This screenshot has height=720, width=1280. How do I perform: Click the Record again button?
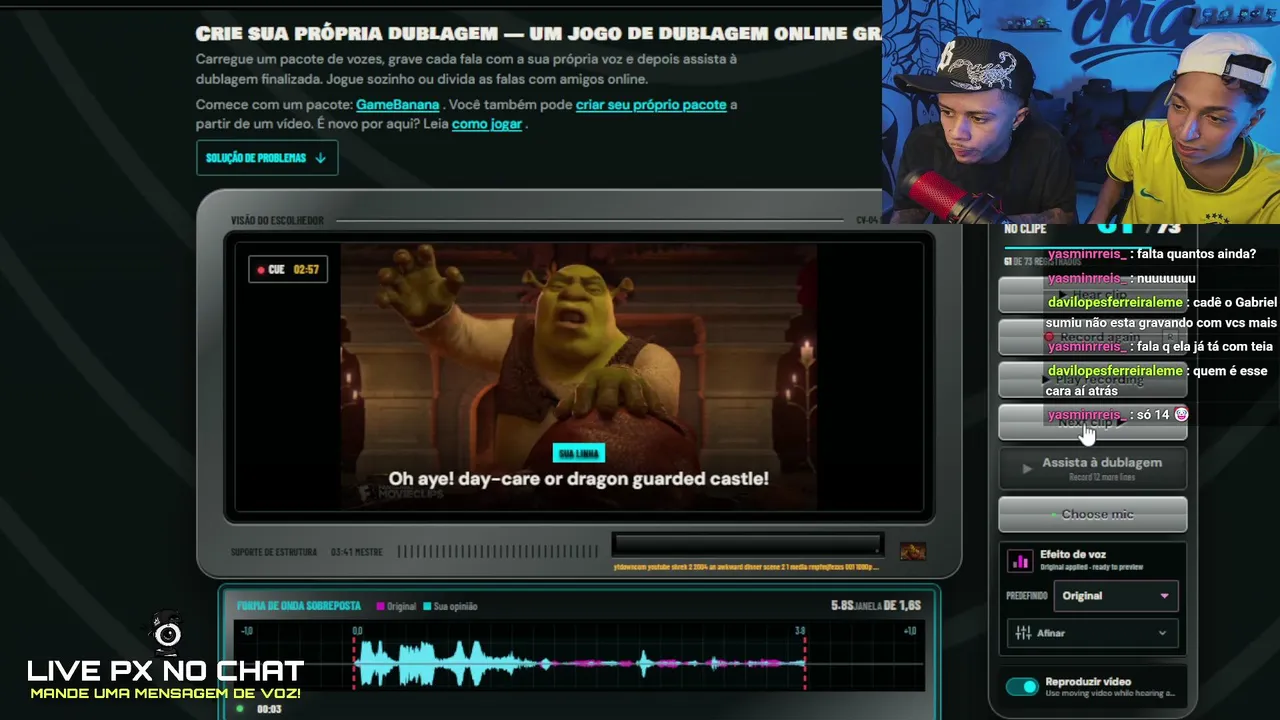point(1093,337)
